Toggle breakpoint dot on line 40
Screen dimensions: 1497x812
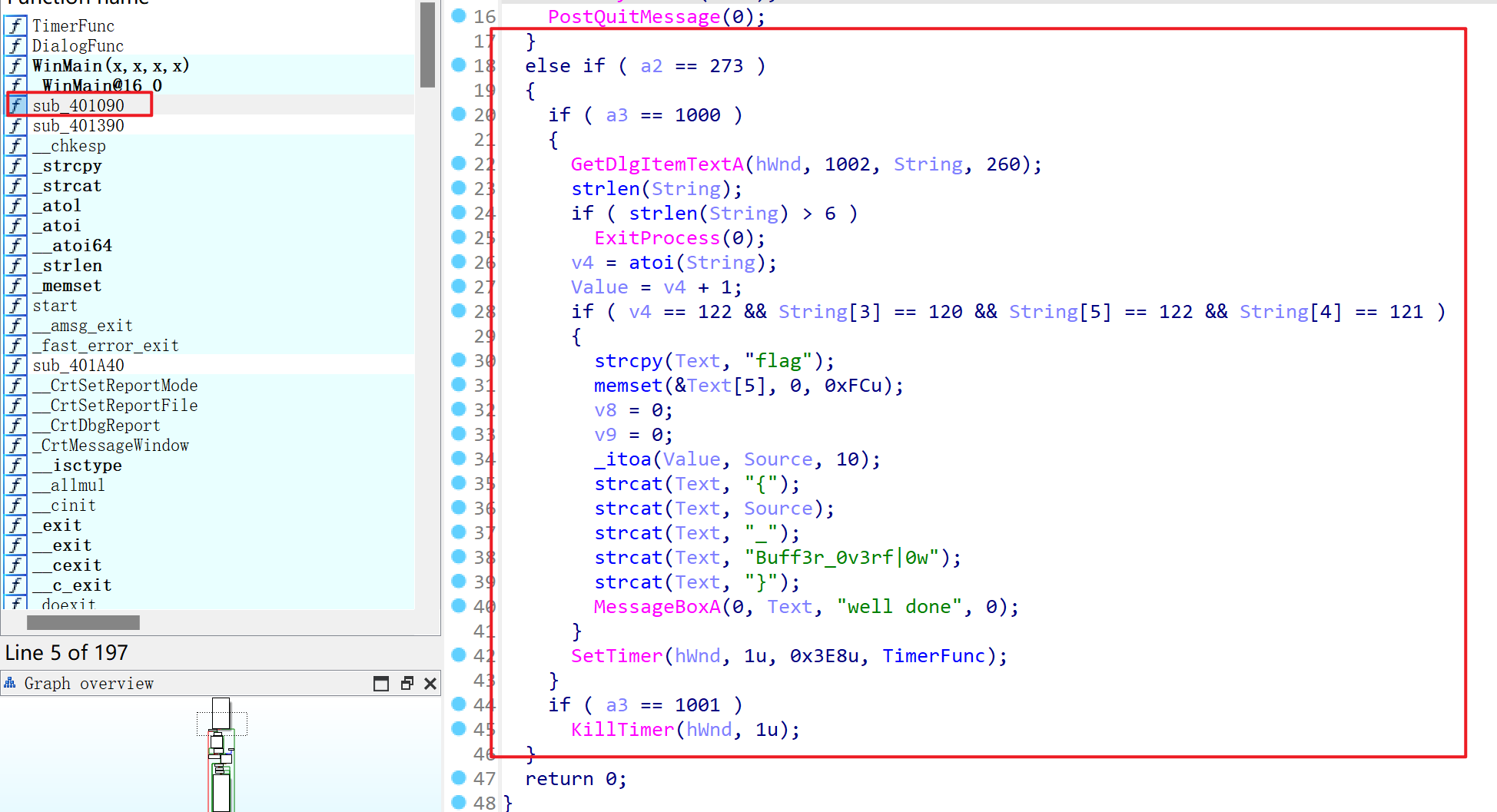click(459, 605)
